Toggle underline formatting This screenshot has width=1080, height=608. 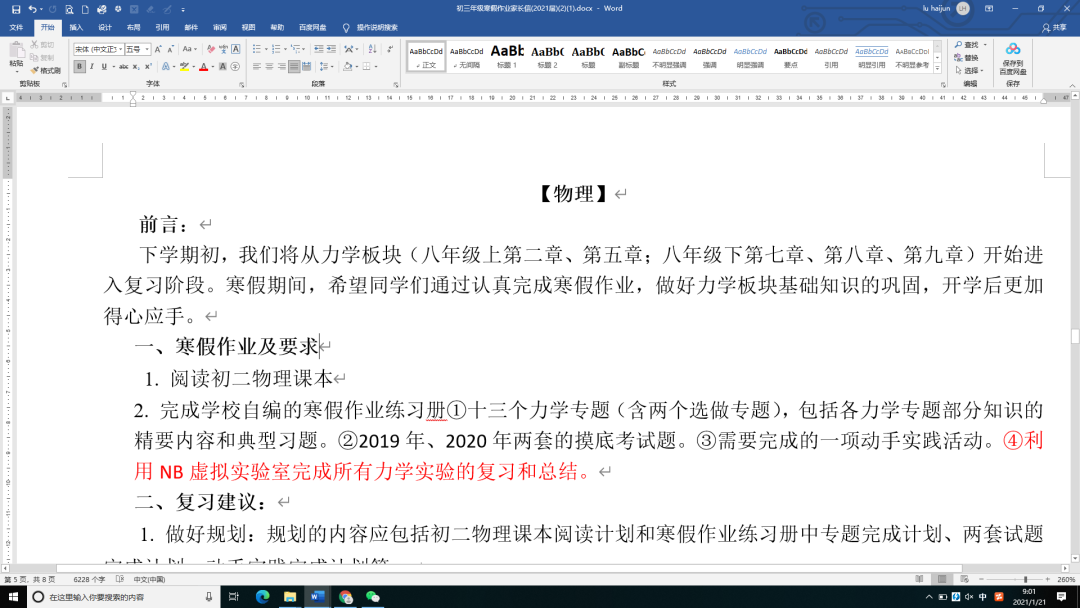[x=104, y=67]
